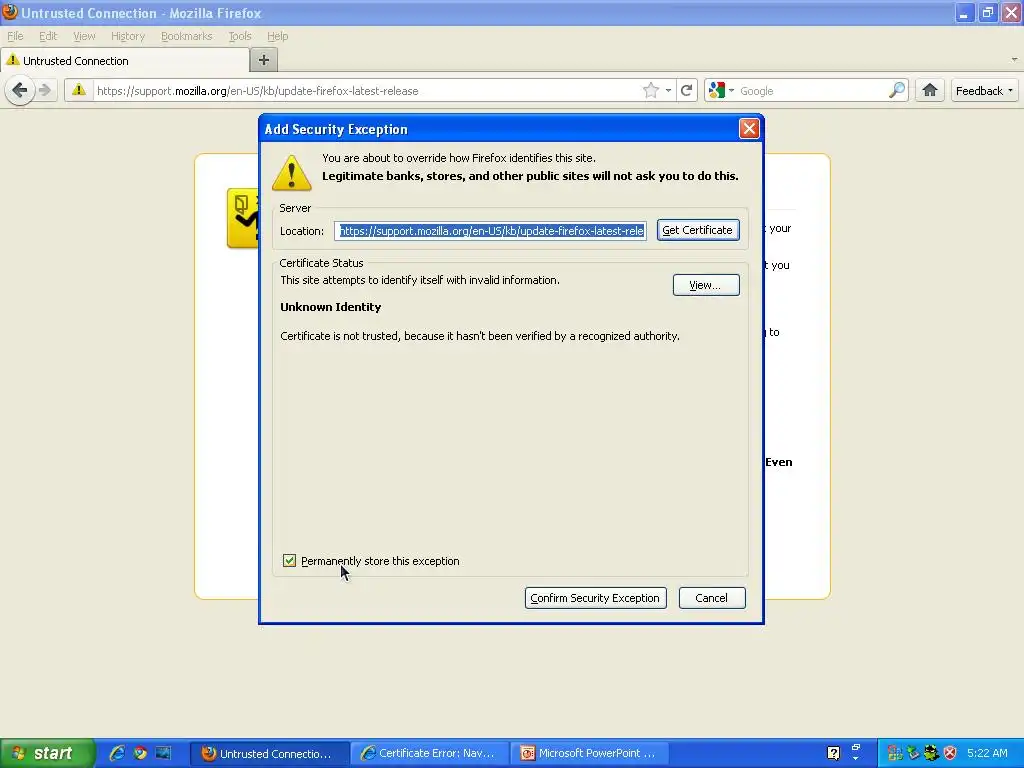Click the Windows start button

click(x=47, y=753)
